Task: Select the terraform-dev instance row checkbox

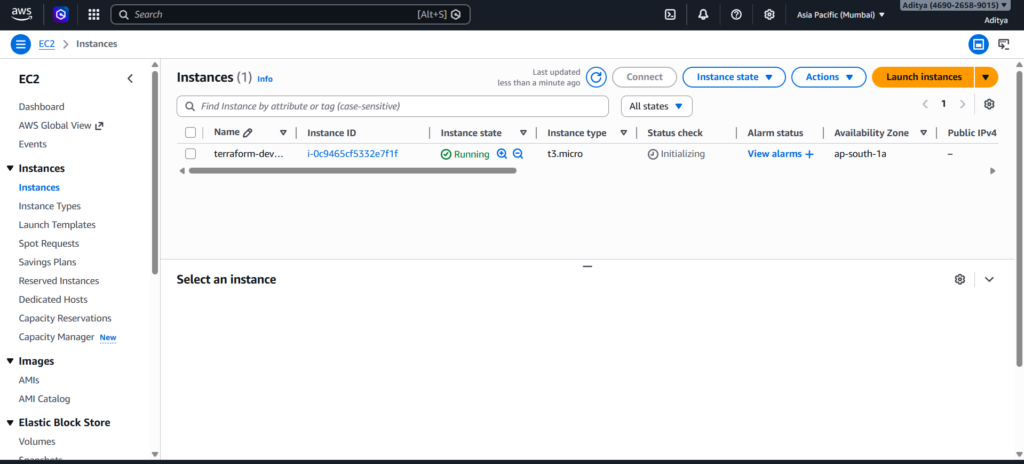Action: [x=190, y=154]
